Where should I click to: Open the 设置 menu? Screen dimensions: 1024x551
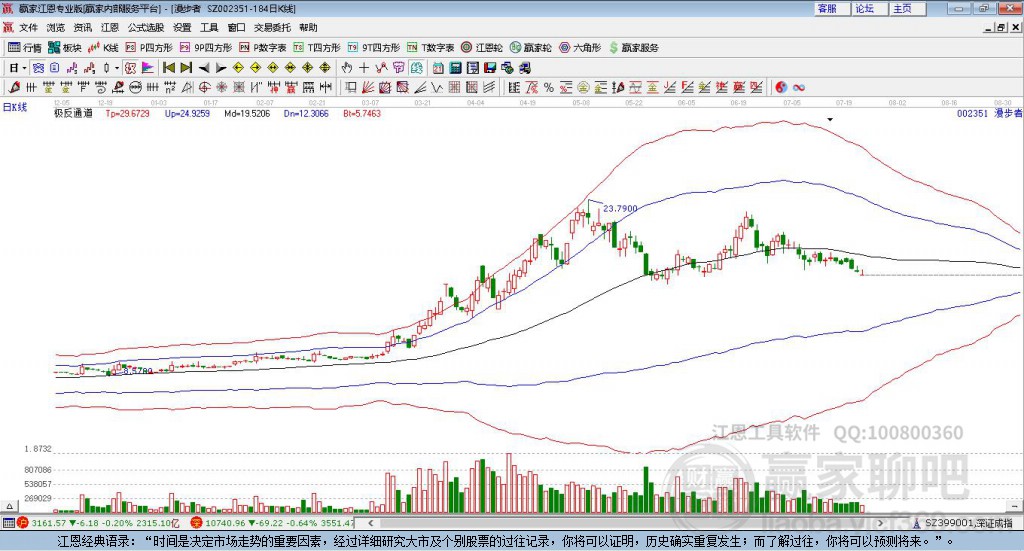coord(182,27)
